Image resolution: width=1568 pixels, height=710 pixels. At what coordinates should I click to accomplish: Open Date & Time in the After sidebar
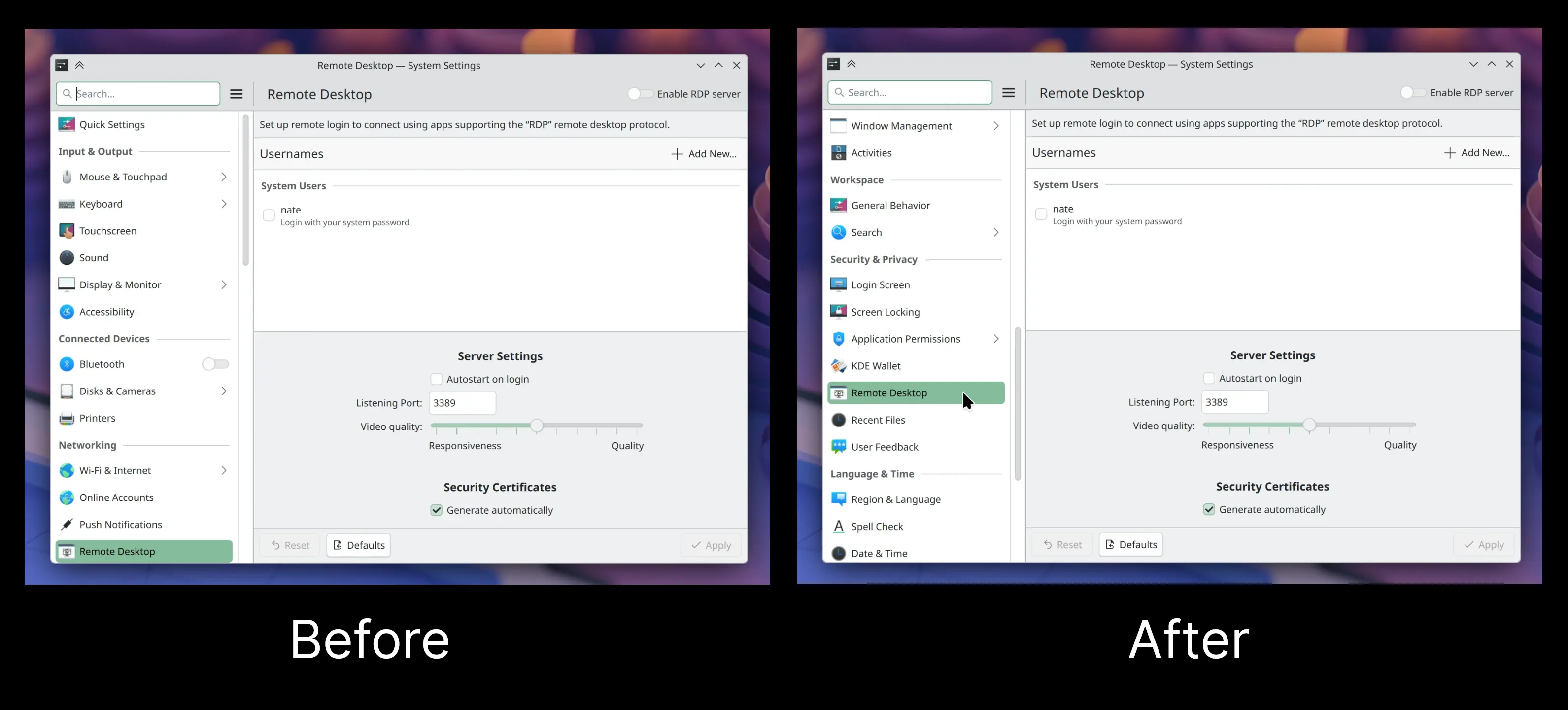pyautogui.click(x=916, y=553)
